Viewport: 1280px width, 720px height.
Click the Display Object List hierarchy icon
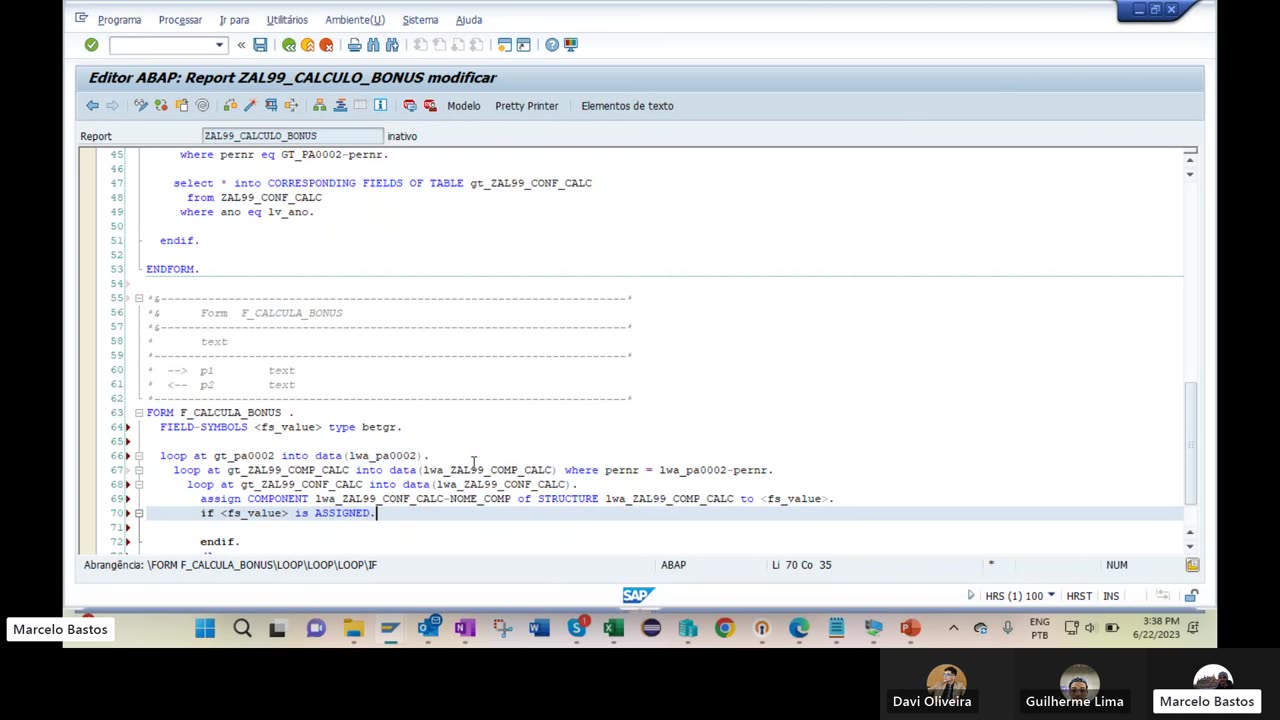320,106
